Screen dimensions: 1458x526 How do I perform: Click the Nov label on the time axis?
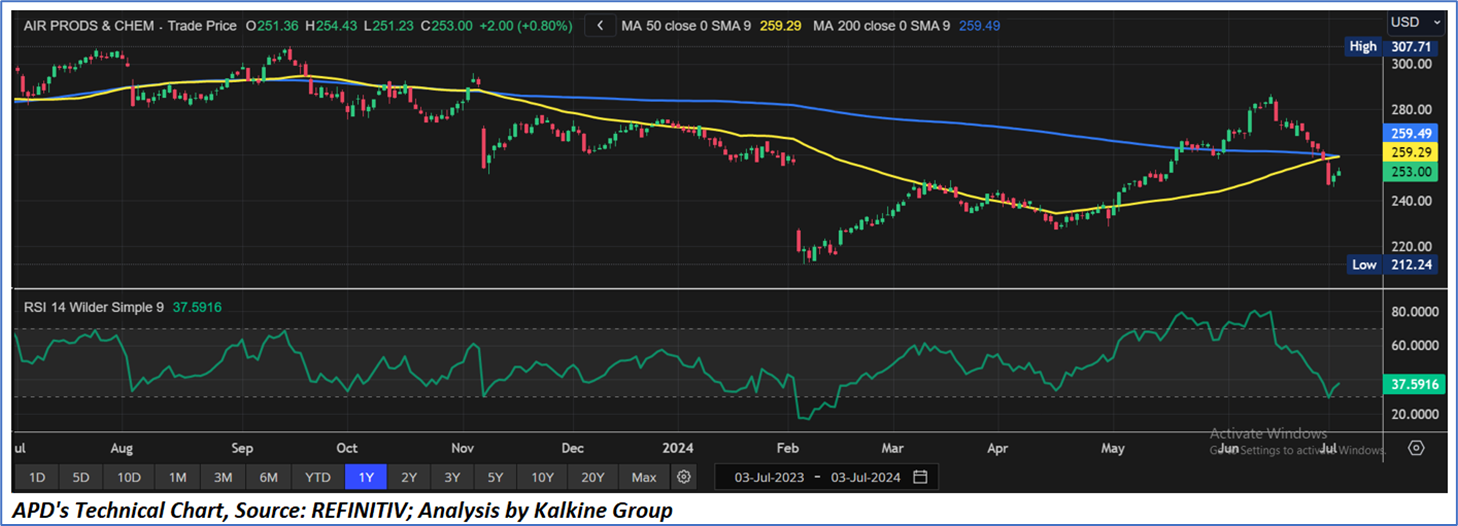pos(462,448)
